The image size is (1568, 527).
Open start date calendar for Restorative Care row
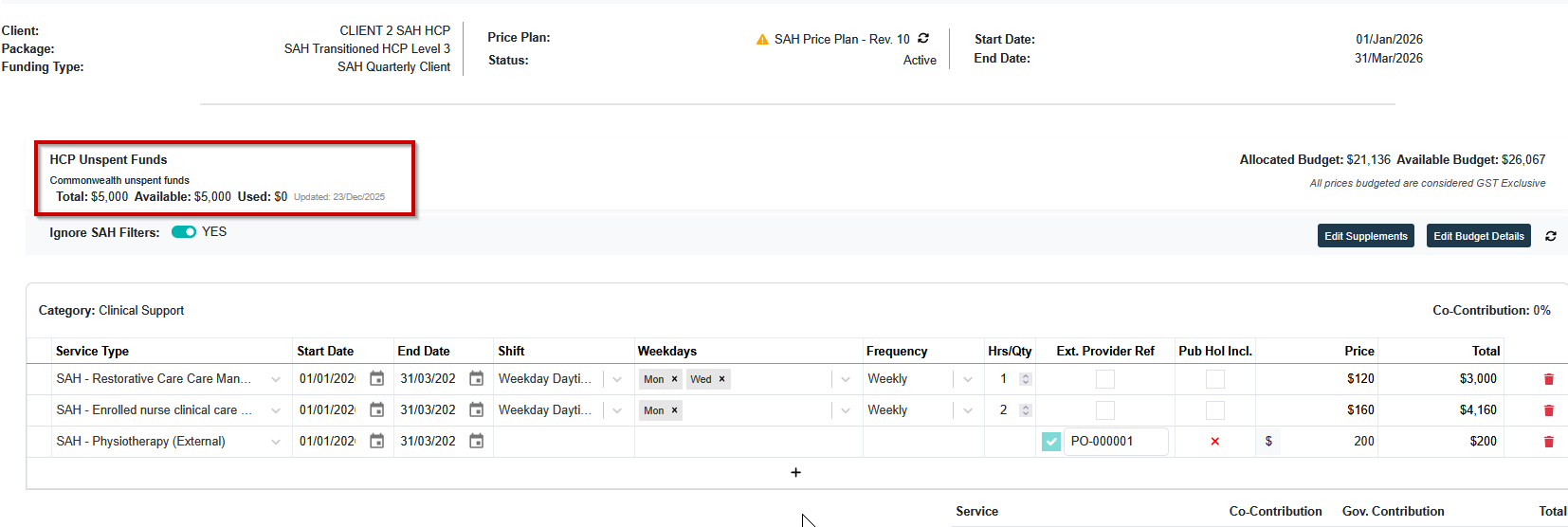tap(376, 379)
